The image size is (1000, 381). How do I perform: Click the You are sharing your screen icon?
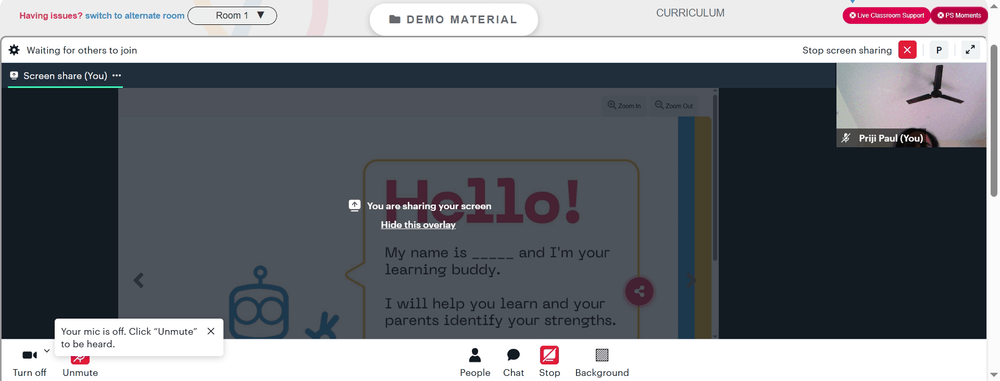355,205
